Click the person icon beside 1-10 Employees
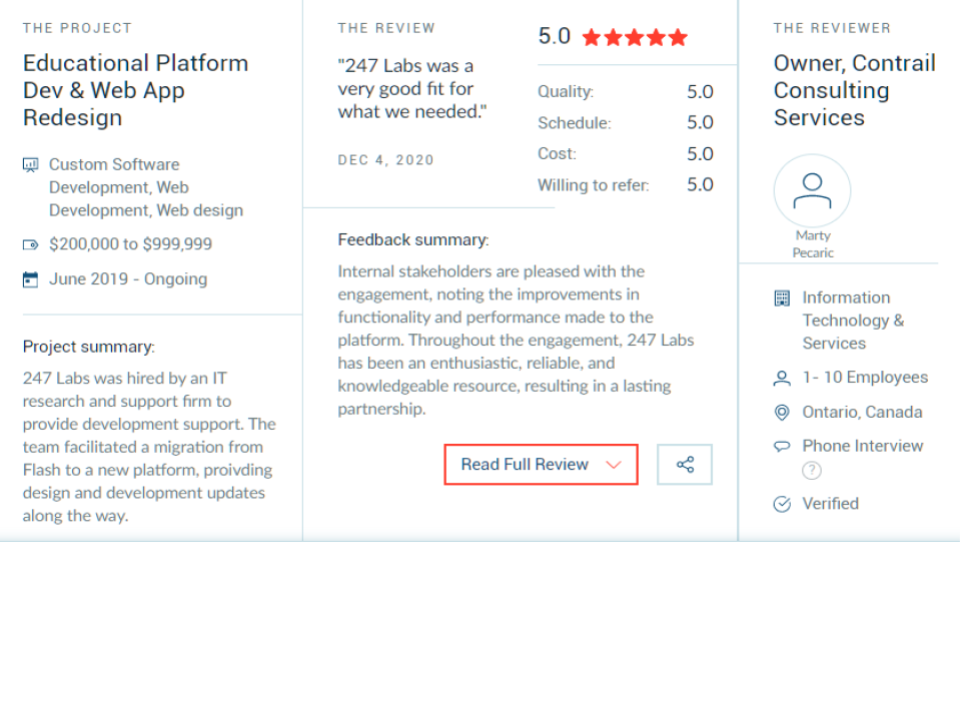The width and height of the screenshot is (960, 720). [x=782, y=378]
